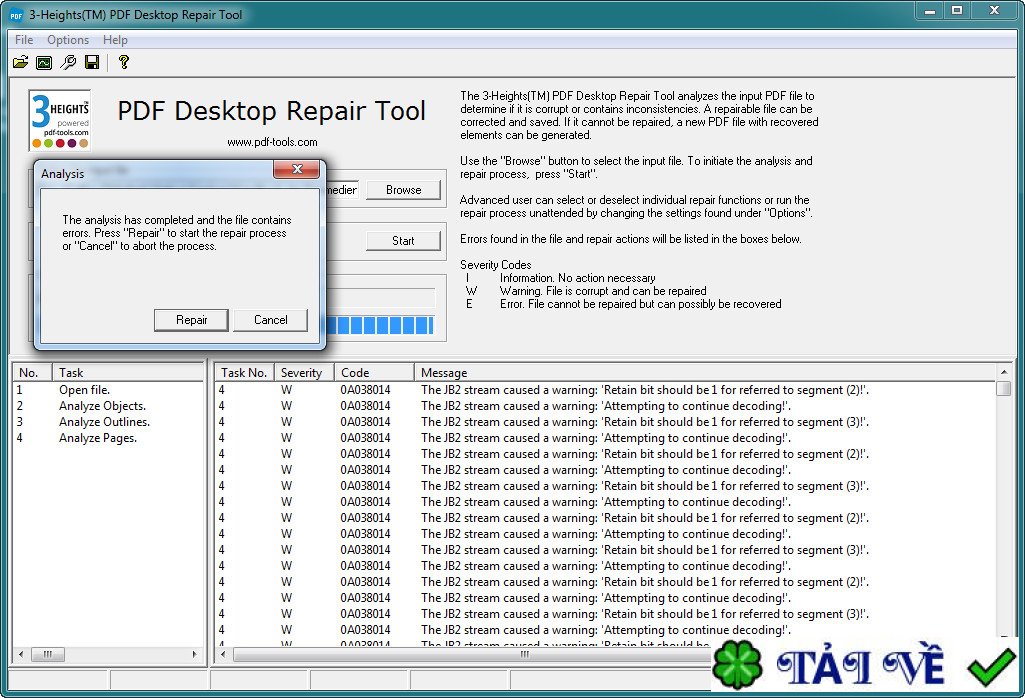Image resolution: width=1025 pixels, height=698 pixels.
Task: Click the Repair wrench toolbar icon
Action: point(68,63)
